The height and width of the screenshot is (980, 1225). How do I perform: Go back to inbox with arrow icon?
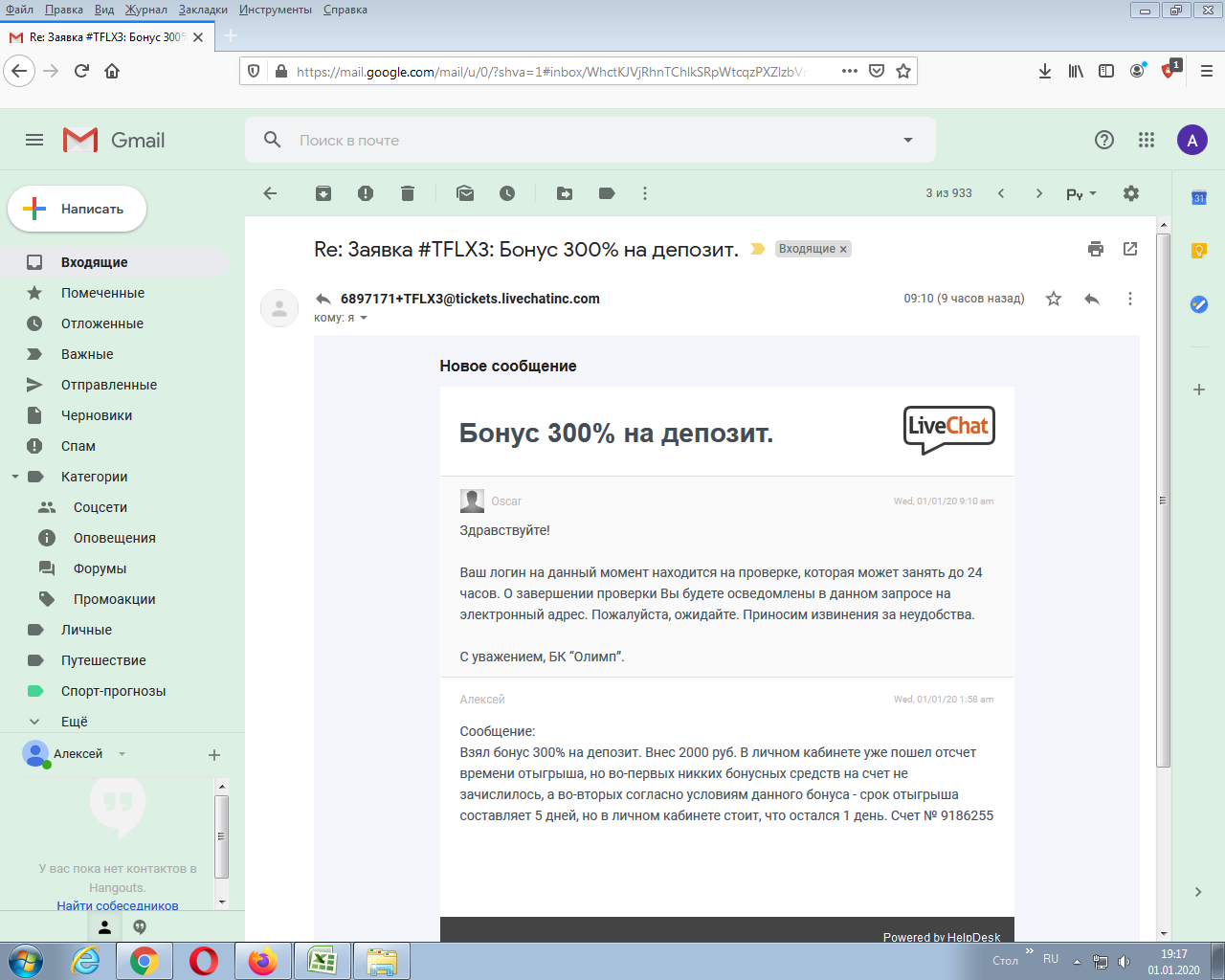270,193
